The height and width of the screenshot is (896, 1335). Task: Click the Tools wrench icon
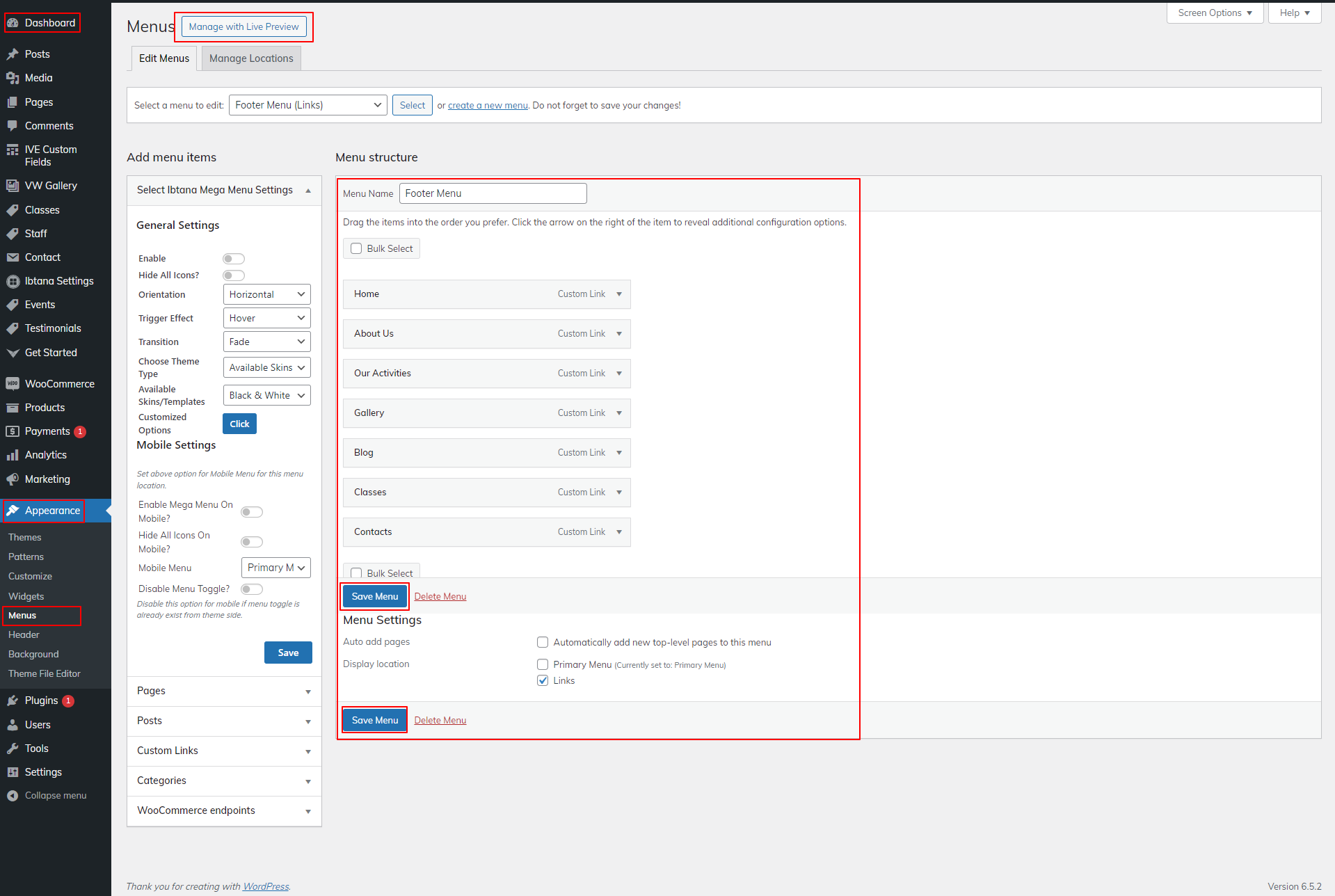13,749
